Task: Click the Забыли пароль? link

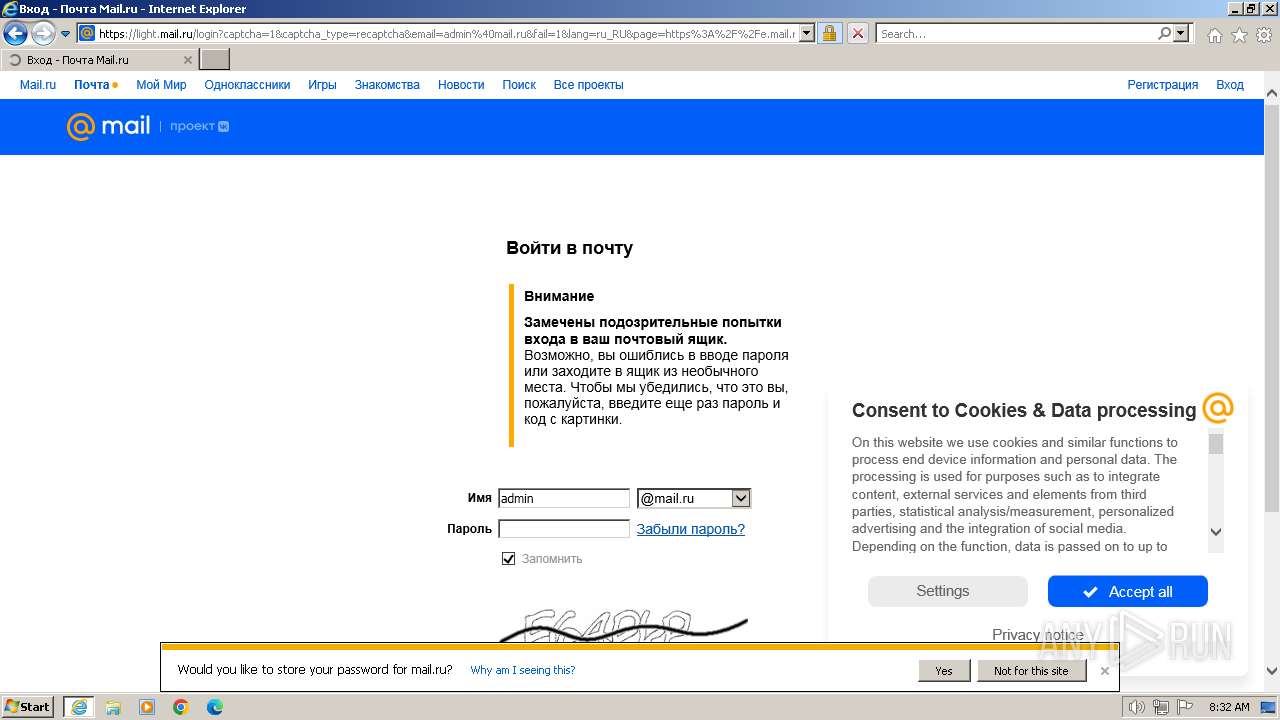Action: point(691,529)
